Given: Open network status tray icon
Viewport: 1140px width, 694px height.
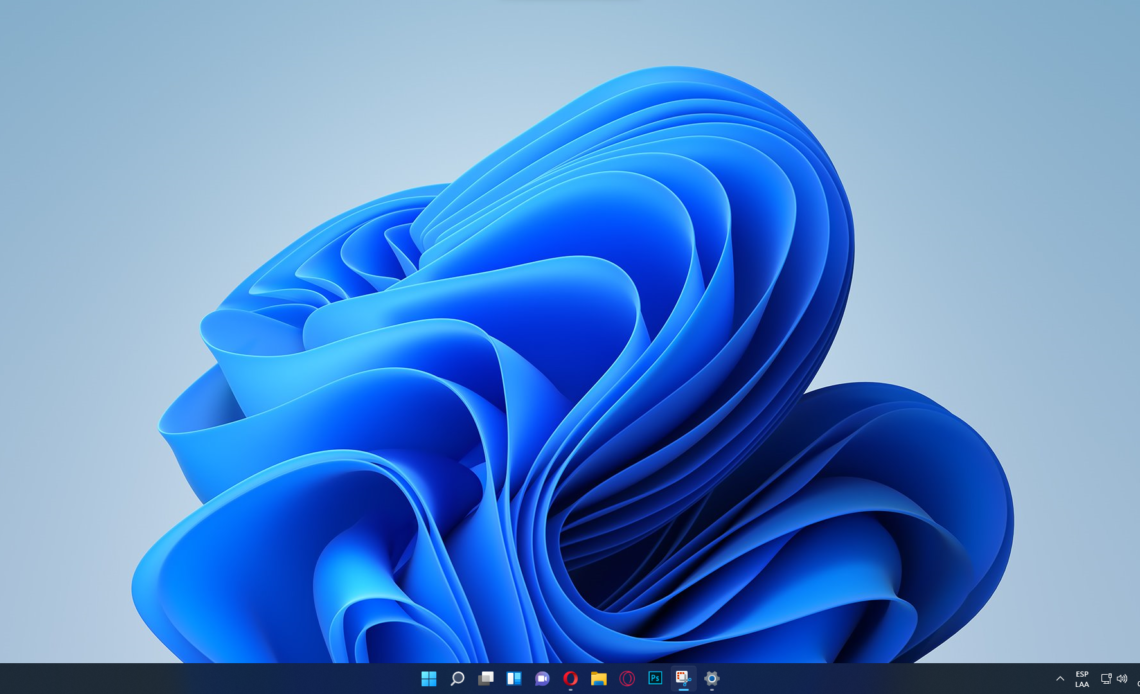Looking at the screenshot, I should point(1106,679).
